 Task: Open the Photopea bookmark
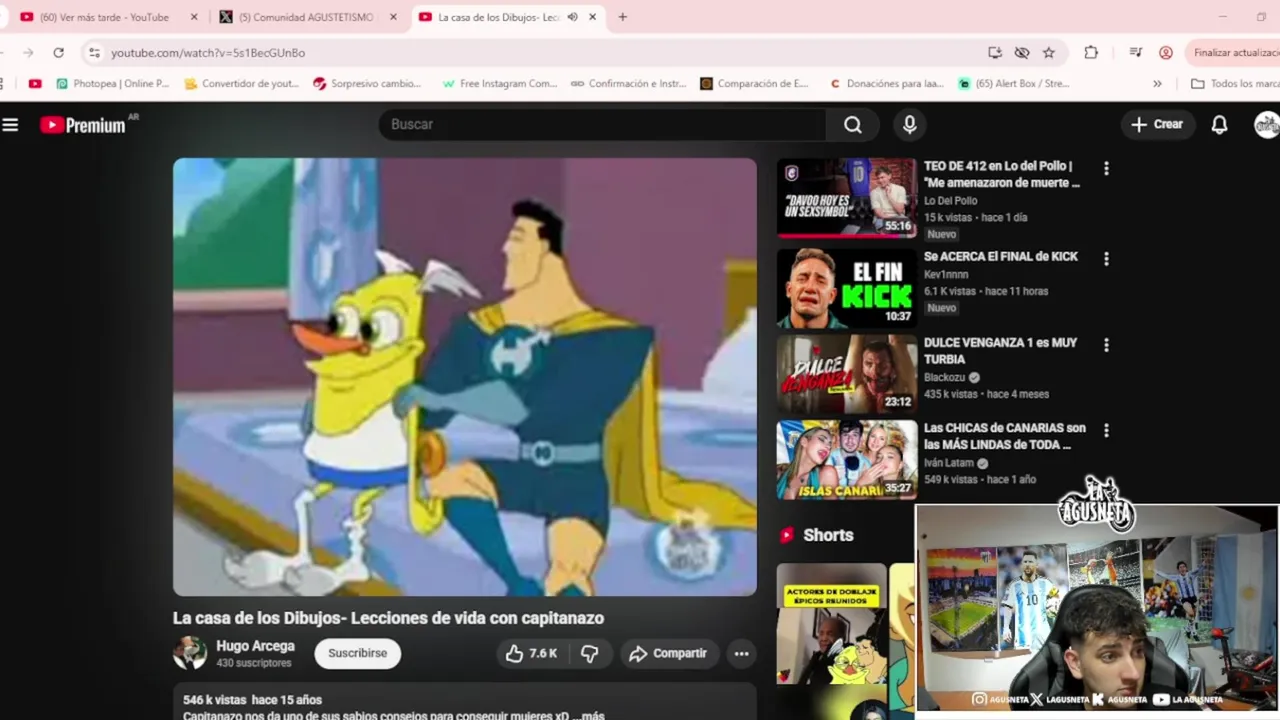113,84
